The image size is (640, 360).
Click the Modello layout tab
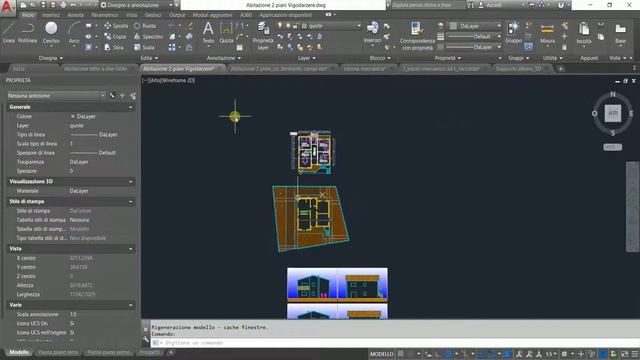pos(19,352)
